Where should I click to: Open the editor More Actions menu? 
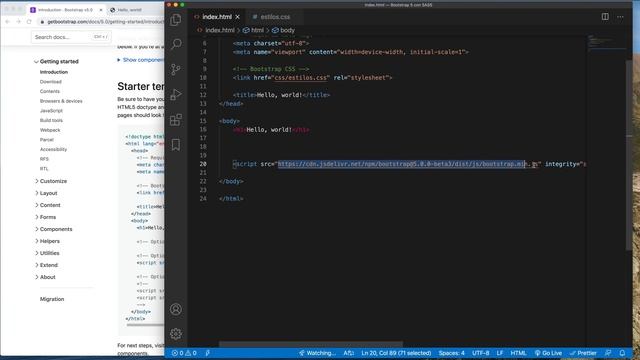[620, 17]
